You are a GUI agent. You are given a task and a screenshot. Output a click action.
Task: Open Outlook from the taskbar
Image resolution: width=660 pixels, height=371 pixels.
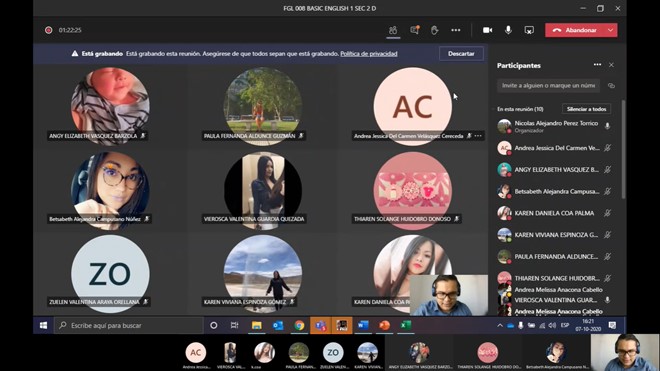[x=278, y=325]
